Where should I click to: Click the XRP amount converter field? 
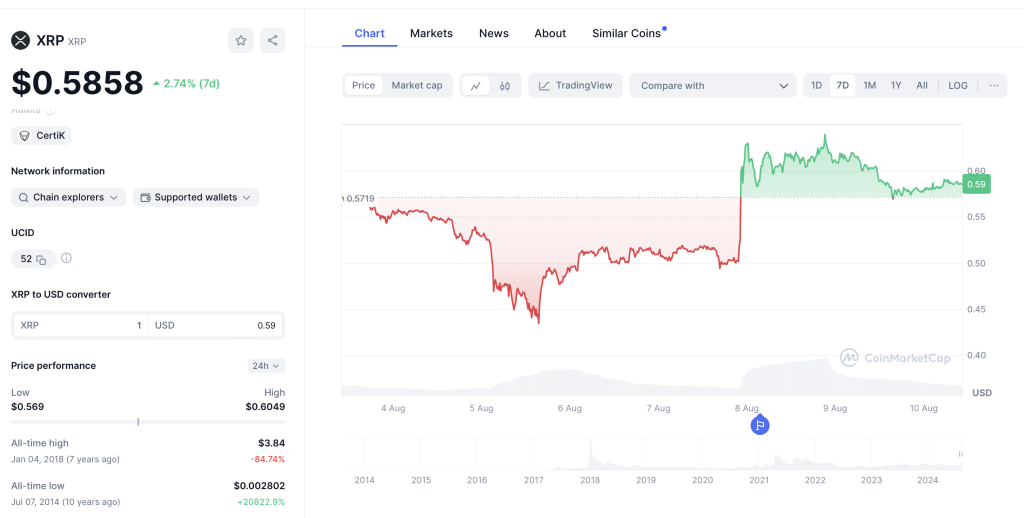81,325
